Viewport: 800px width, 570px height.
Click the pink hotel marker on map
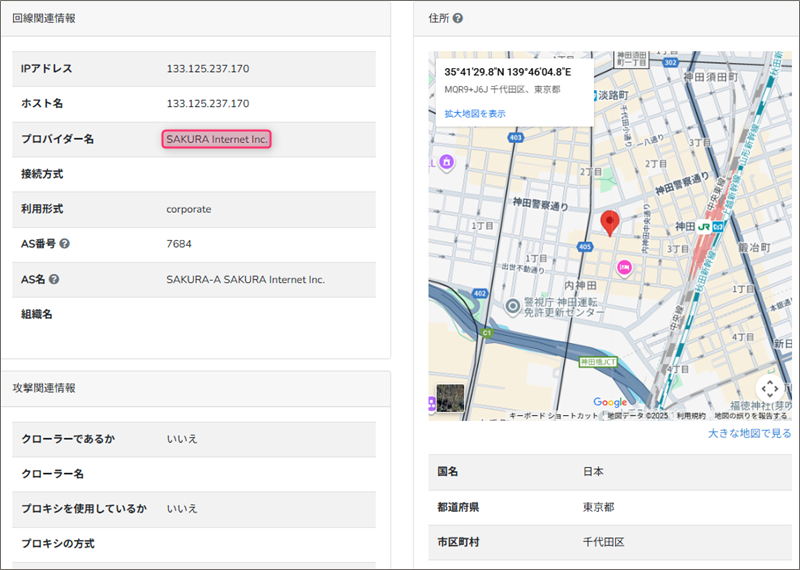(x=625, y=267)
